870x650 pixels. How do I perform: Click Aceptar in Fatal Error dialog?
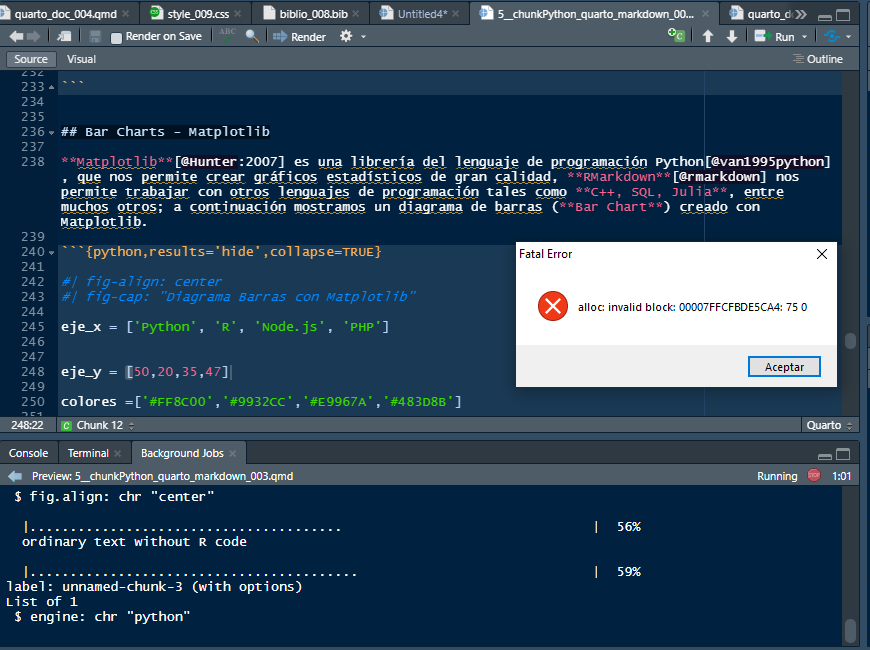pyautogui.click(x=784, y=367)
